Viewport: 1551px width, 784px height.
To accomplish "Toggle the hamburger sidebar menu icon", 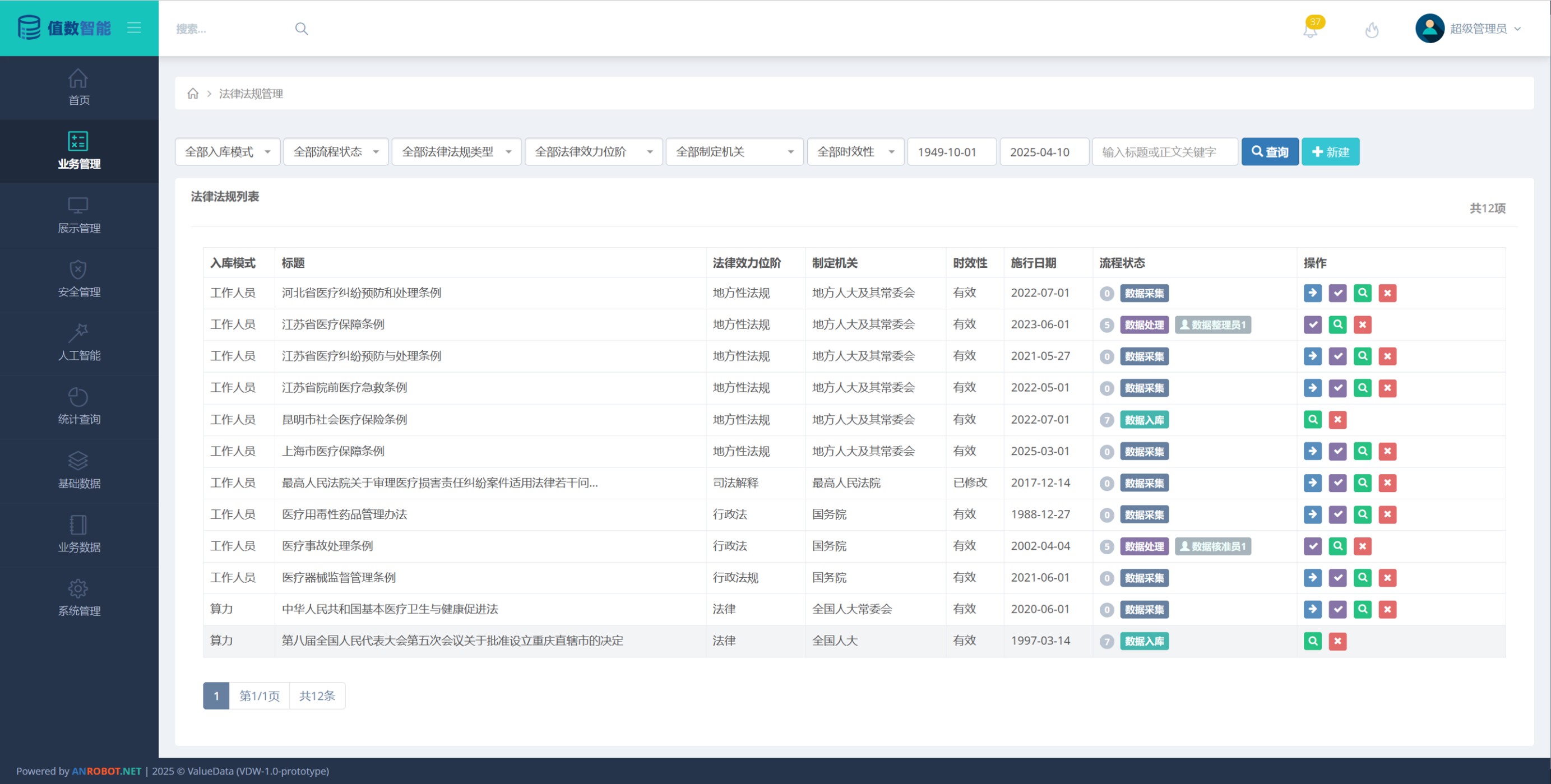I will coord(133,27).
